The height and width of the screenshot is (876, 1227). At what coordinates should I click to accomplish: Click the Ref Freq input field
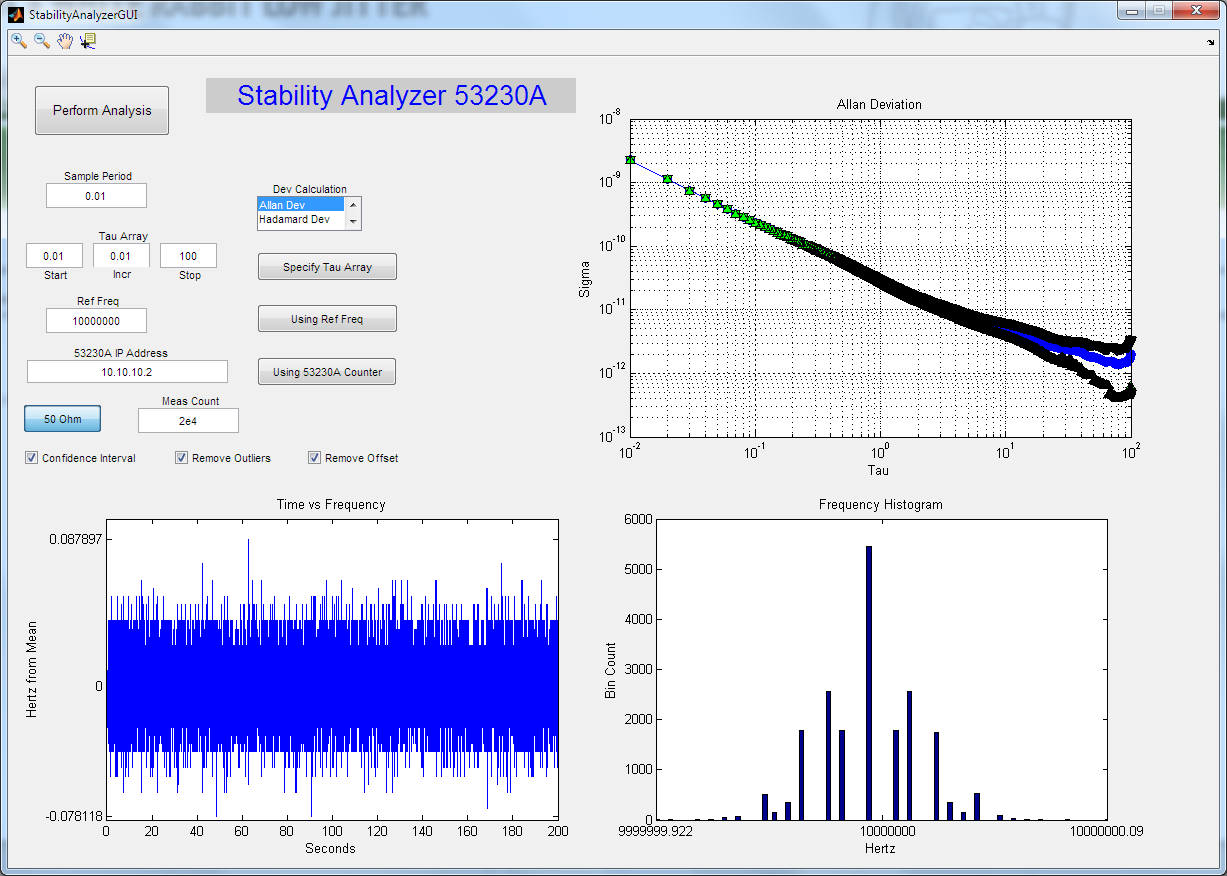point(96,320)
